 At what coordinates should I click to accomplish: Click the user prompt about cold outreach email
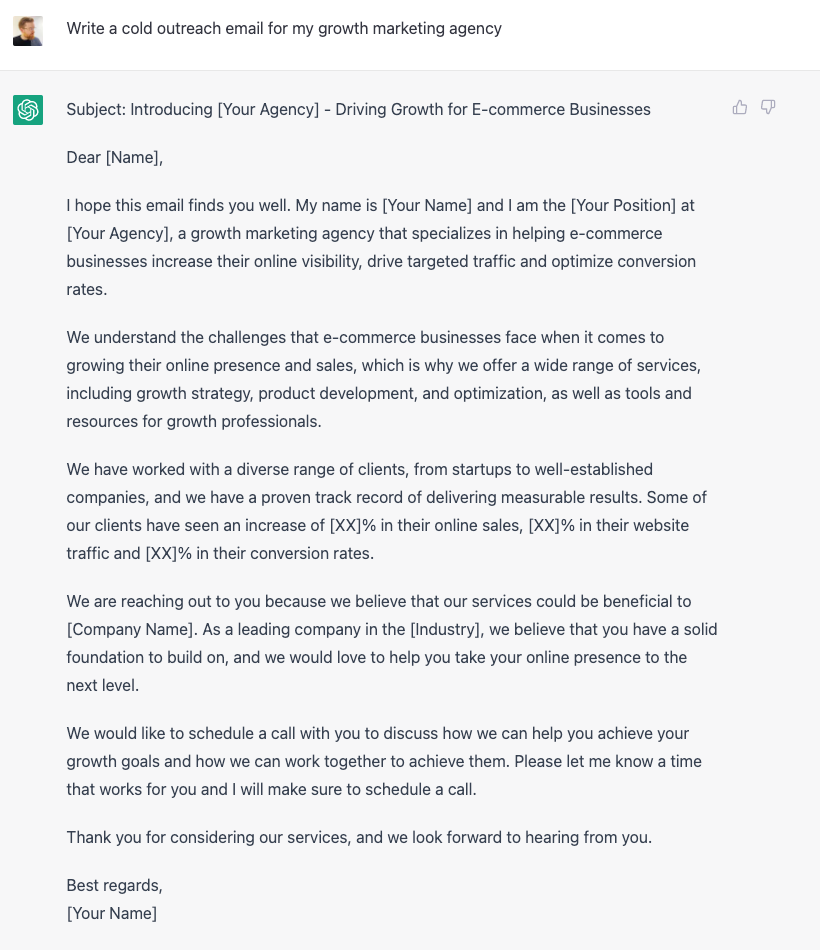coord(284,28)
